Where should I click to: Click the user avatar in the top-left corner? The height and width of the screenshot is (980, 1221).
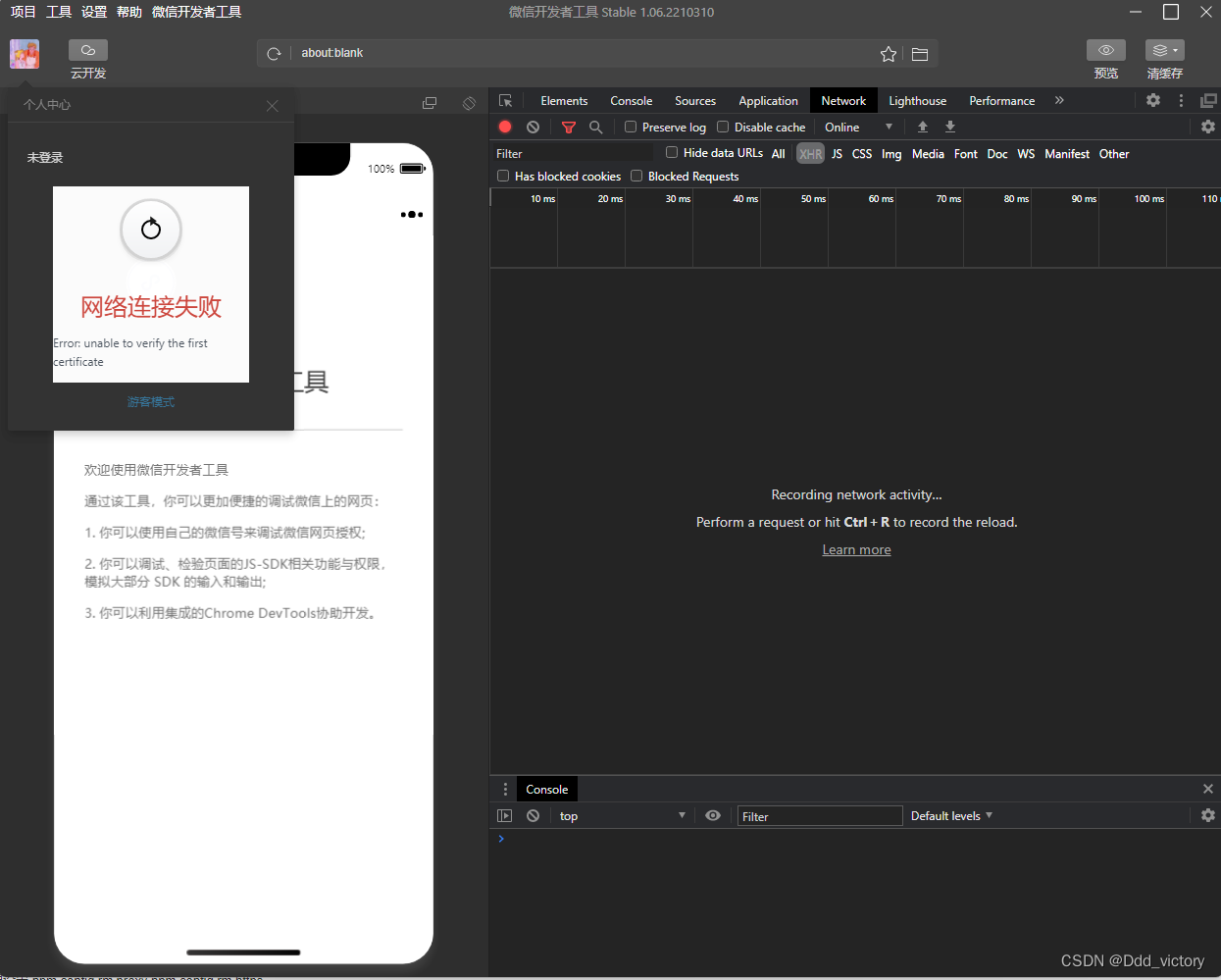pyautogui.click(x=25, y=54)
